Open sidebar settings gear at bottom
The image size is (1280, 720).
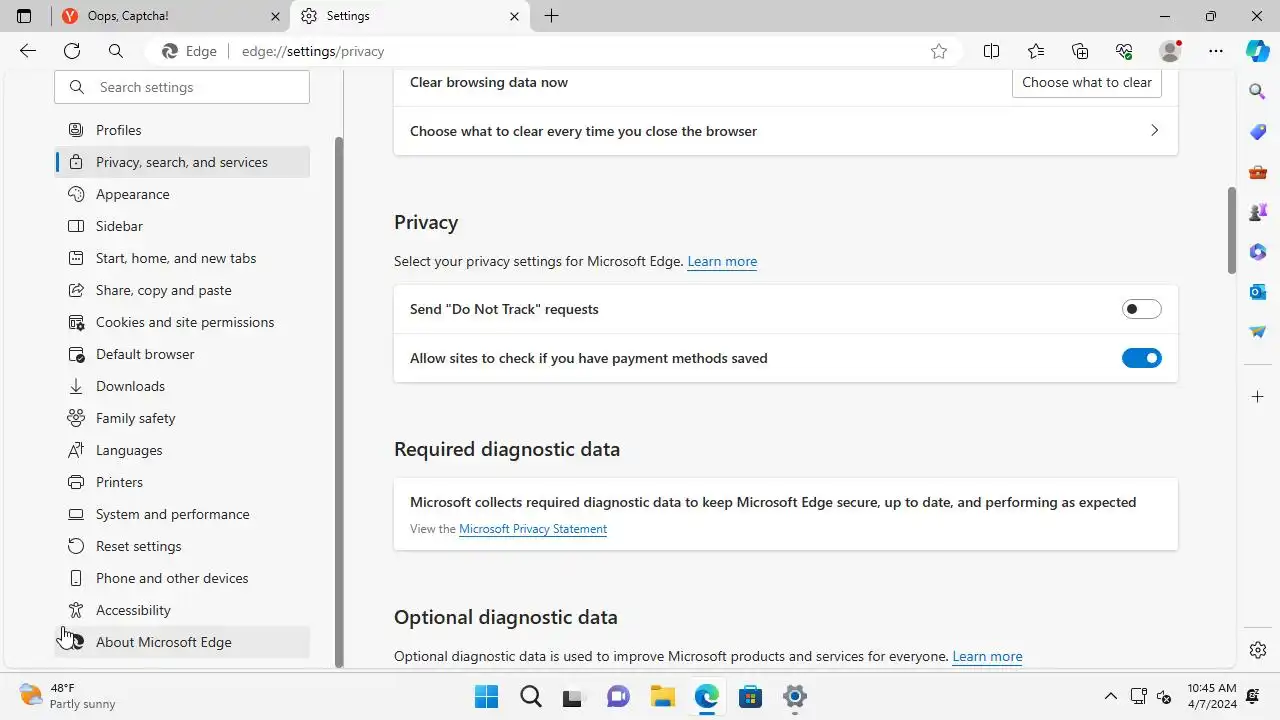click(1258, 650)
